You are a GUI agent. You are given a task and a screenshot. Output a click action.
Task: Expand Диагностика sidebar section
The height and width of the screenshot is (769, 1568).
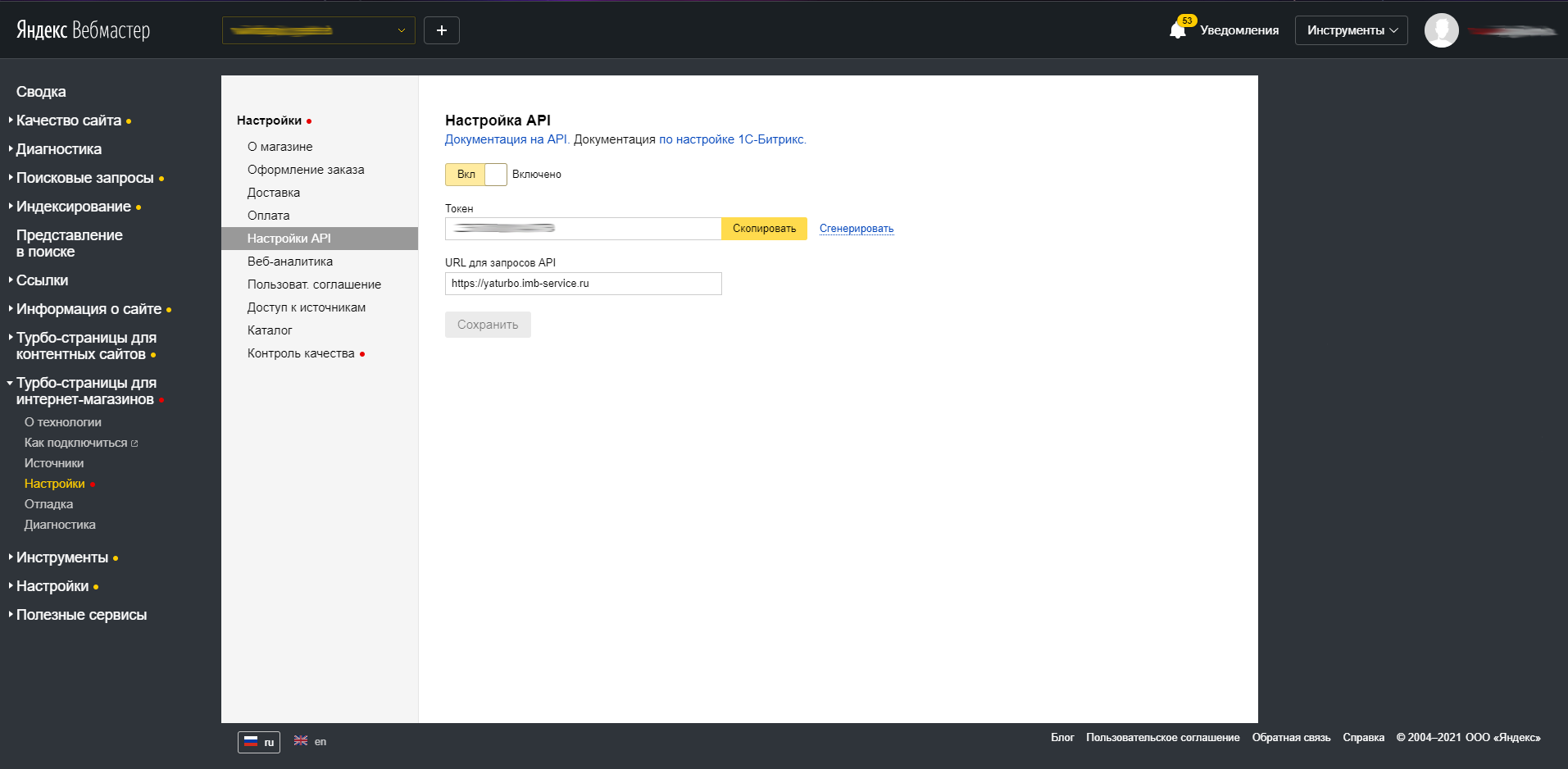[59, 149]
